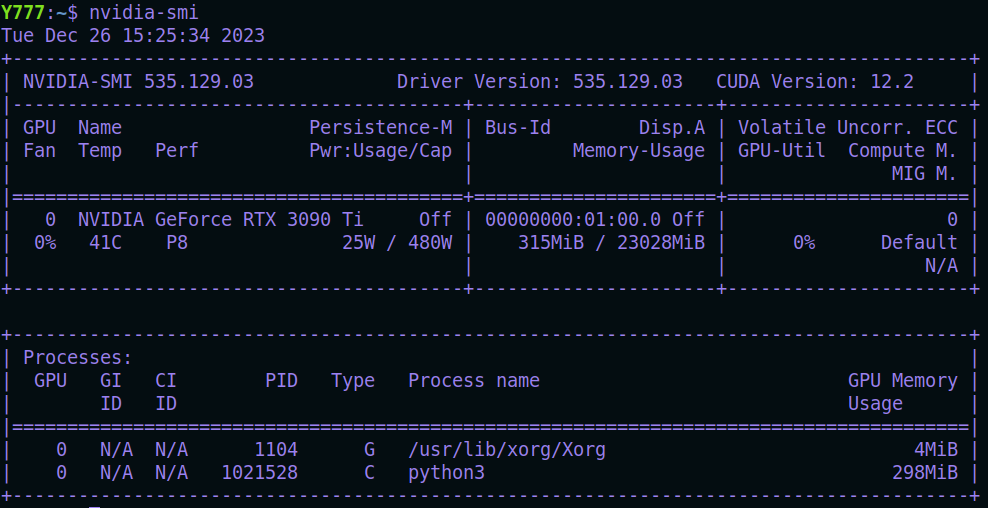Click the timestamp Tue Dec 26 line
988x508 pixels.
click(x=133, y=35)
